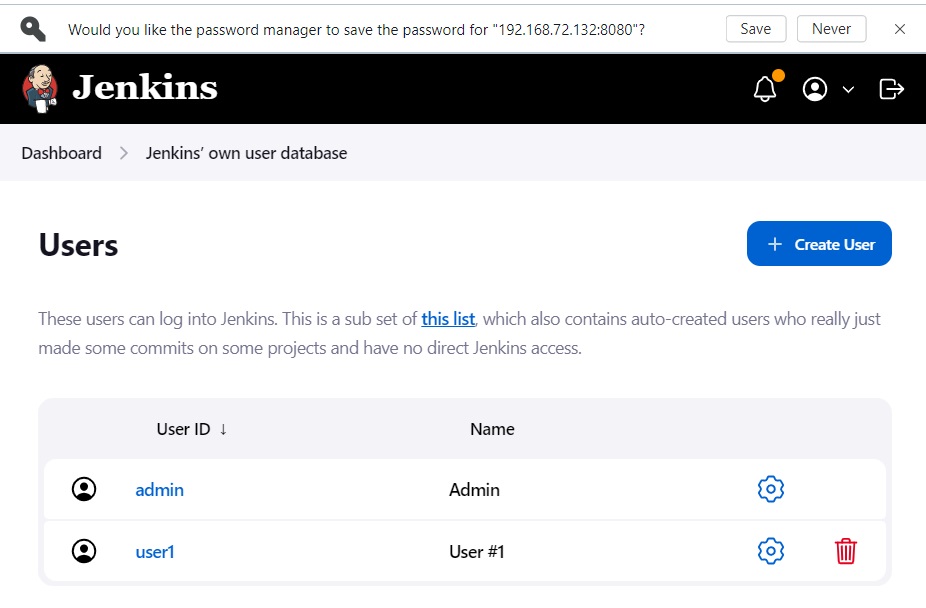Configure user1 via gear icon
The height and width of the screenshot is (608, 926).
point(771,551)
